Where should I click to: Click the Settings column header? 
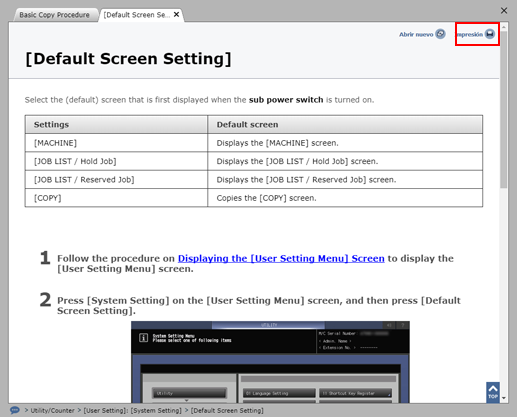(x=116, y=125)
